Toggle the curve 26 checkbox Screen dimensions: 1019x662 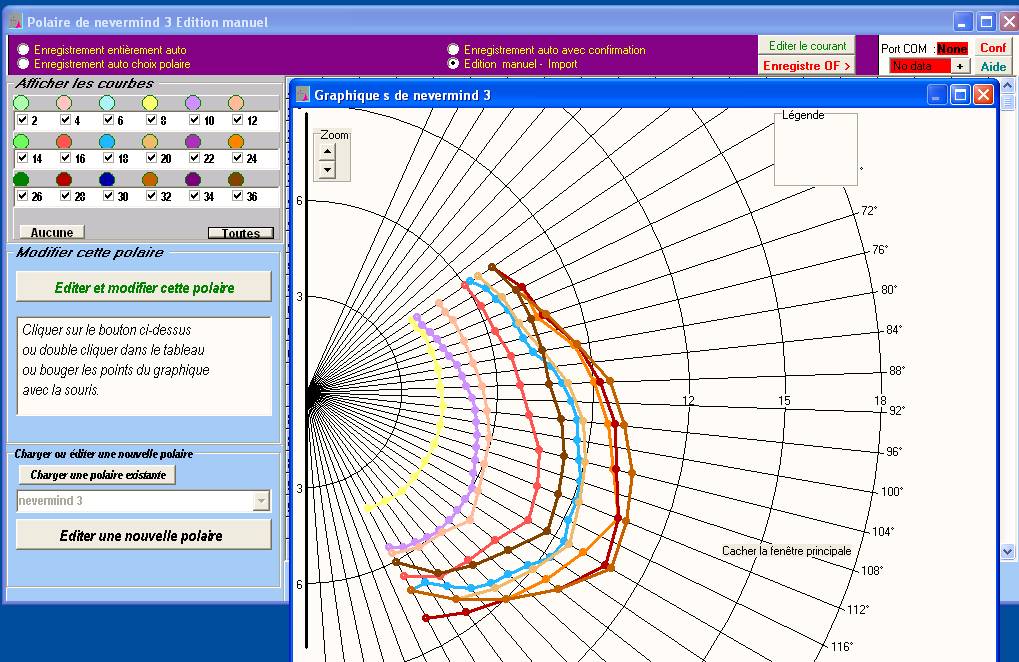coord(23,196)
